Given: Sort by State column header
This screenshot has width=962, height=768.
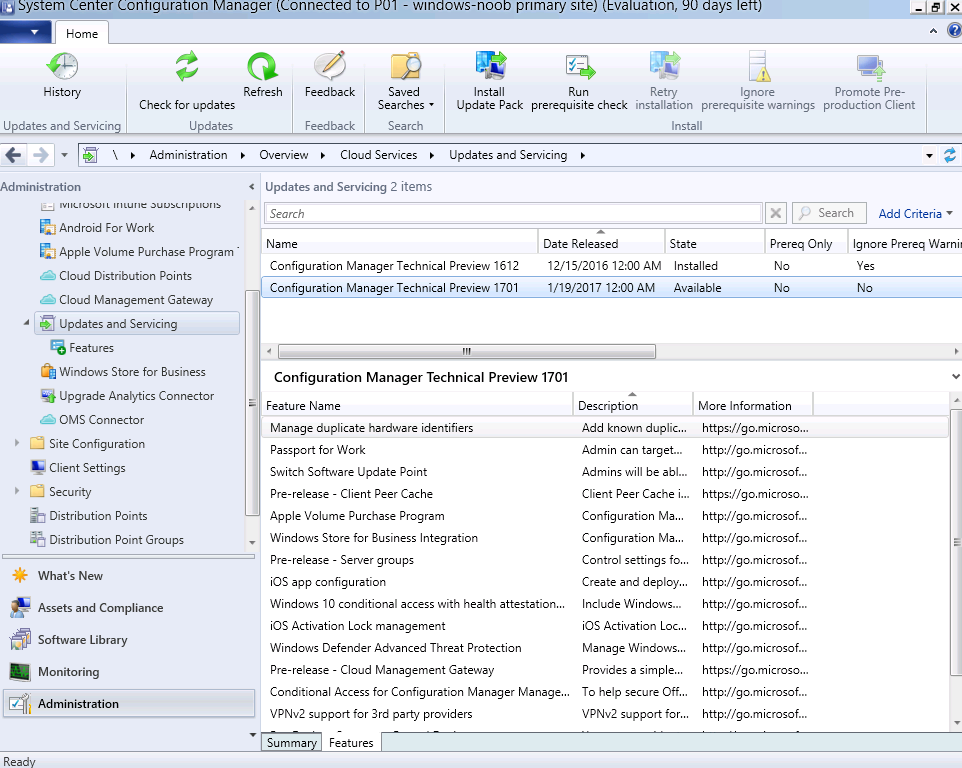Looking at the screenshot, I should point(714,244).
